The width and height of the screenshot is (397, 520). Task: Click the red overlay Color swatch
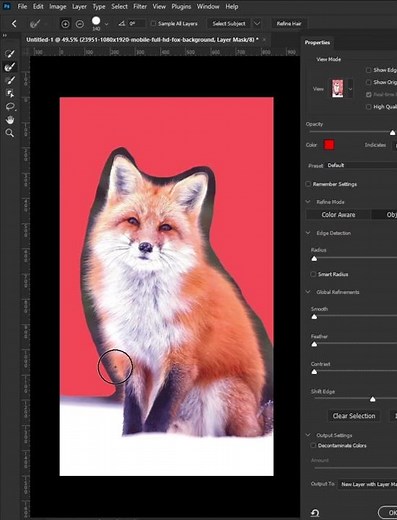[x=329, y=145]
